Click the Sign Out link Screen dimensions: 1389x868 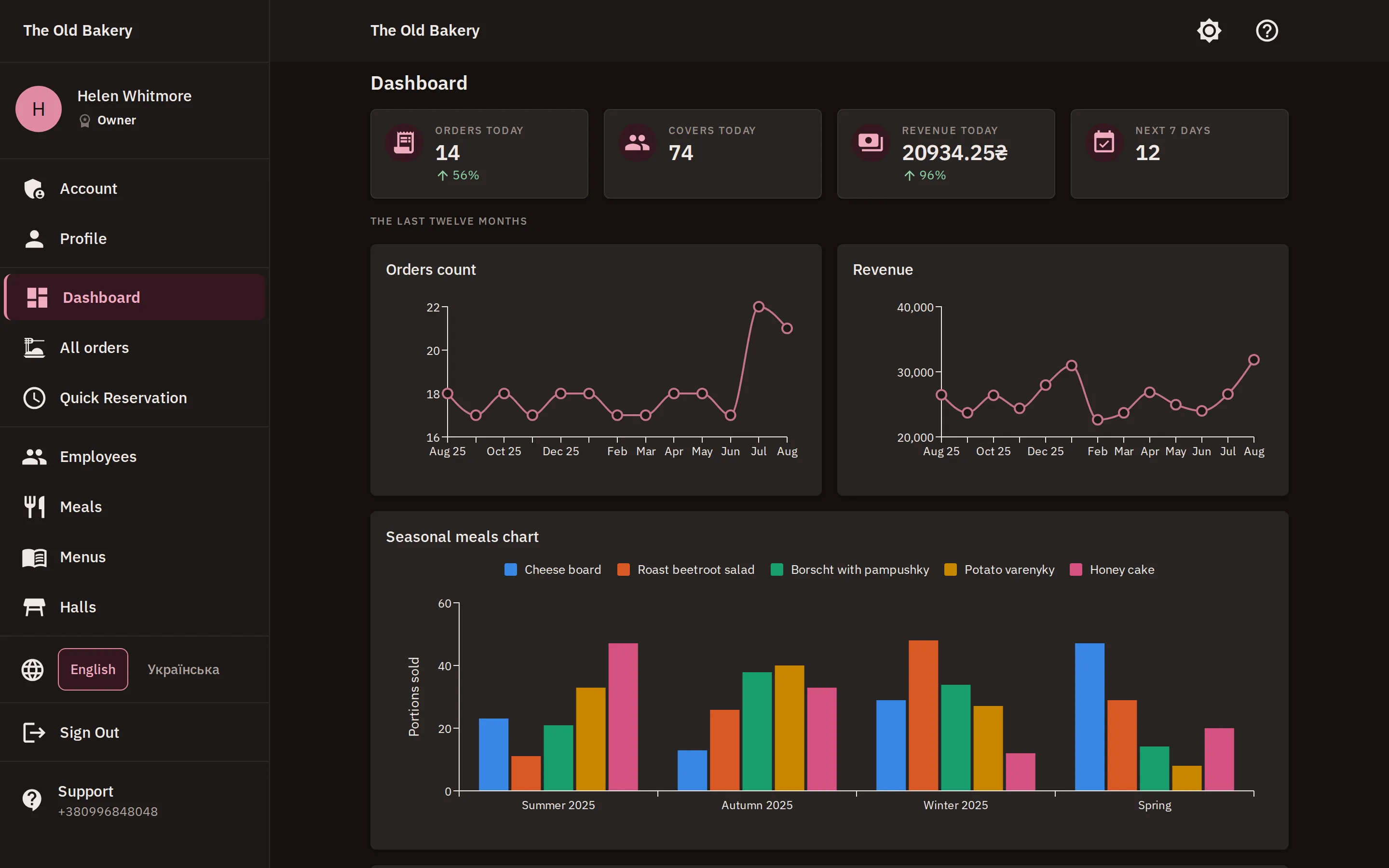pyautogui.click(x=135, y=732)
